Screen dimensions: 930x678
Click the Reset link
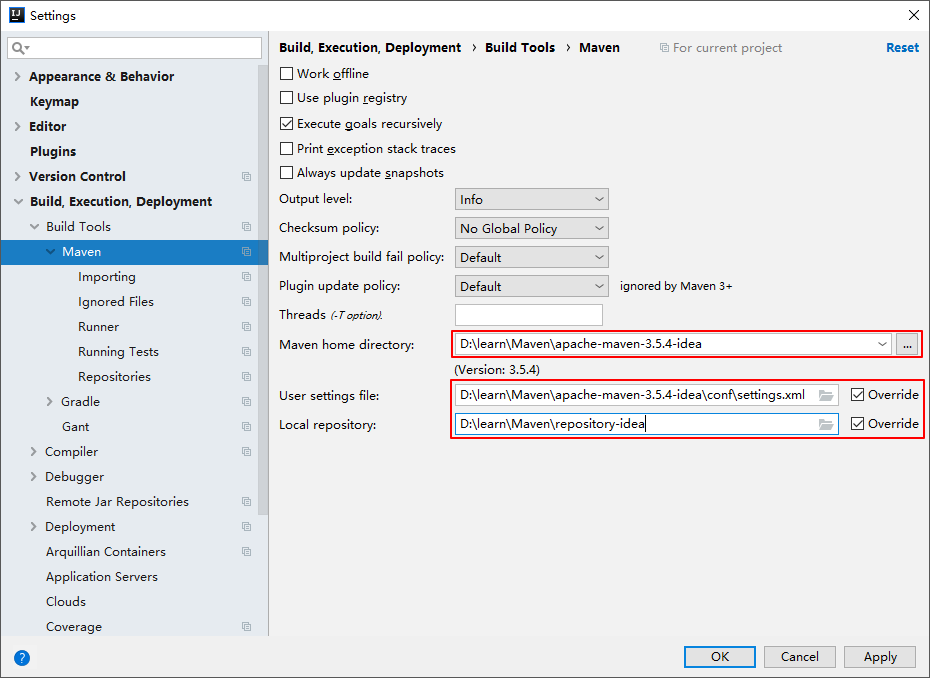902,48
